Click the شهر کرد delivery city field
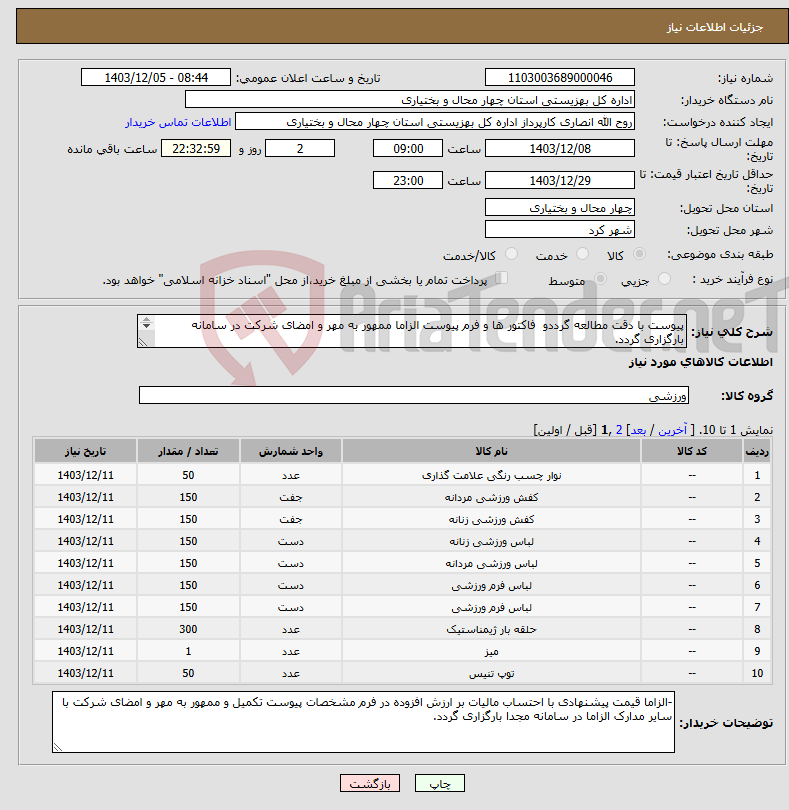The width and height of the screenshot is (789, 810). point(560,230)
